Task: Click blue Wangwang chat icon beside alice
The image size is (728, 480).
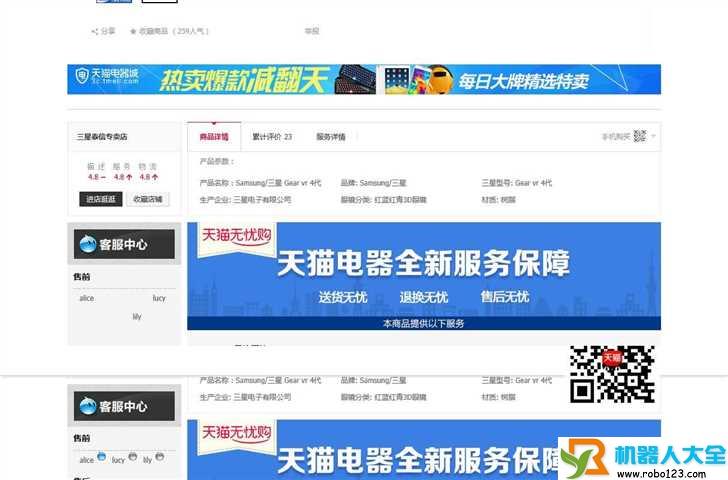Action: (x=101, y=457)
